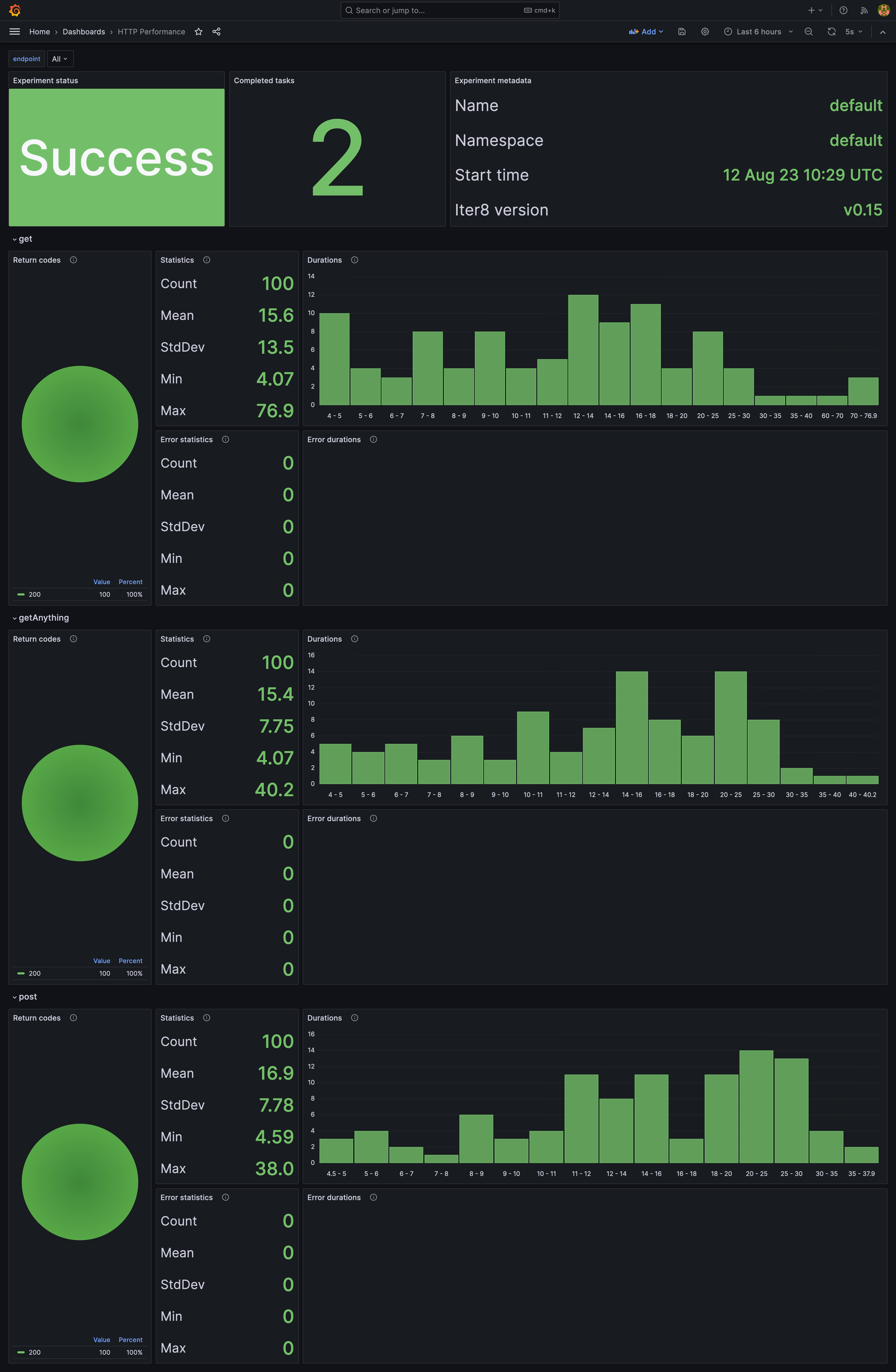Show info for get Error durations panel

374,439
